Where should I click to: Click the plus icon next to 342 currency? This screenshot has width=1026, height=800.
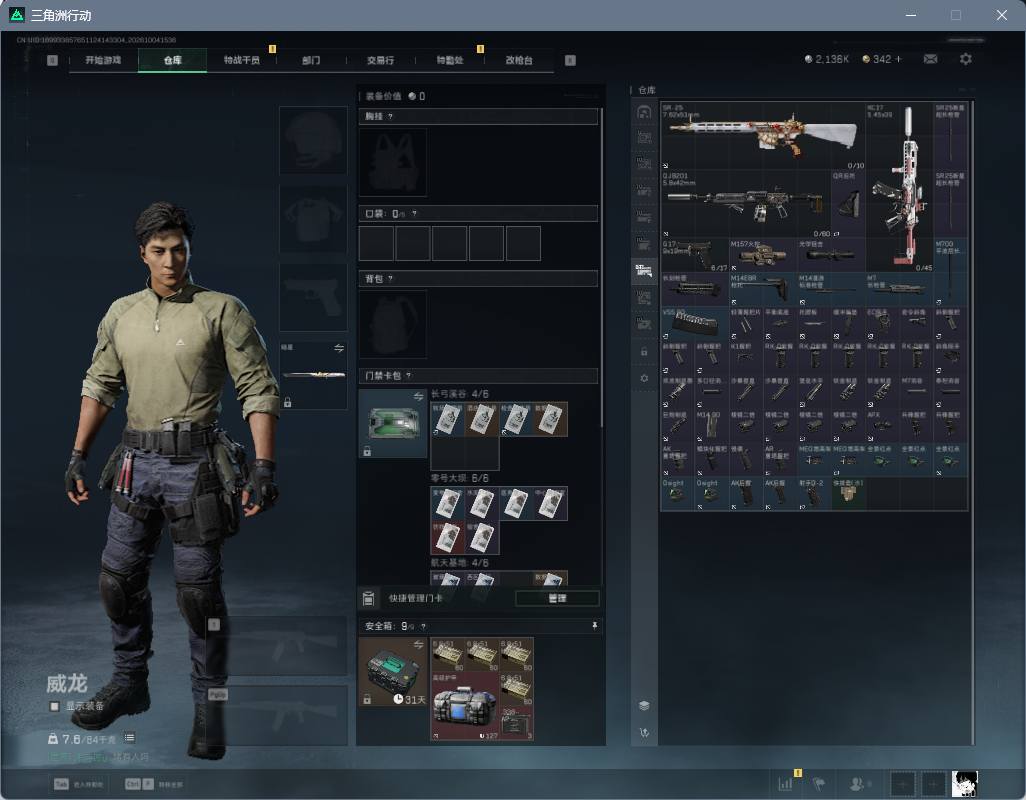coord(898,59)
